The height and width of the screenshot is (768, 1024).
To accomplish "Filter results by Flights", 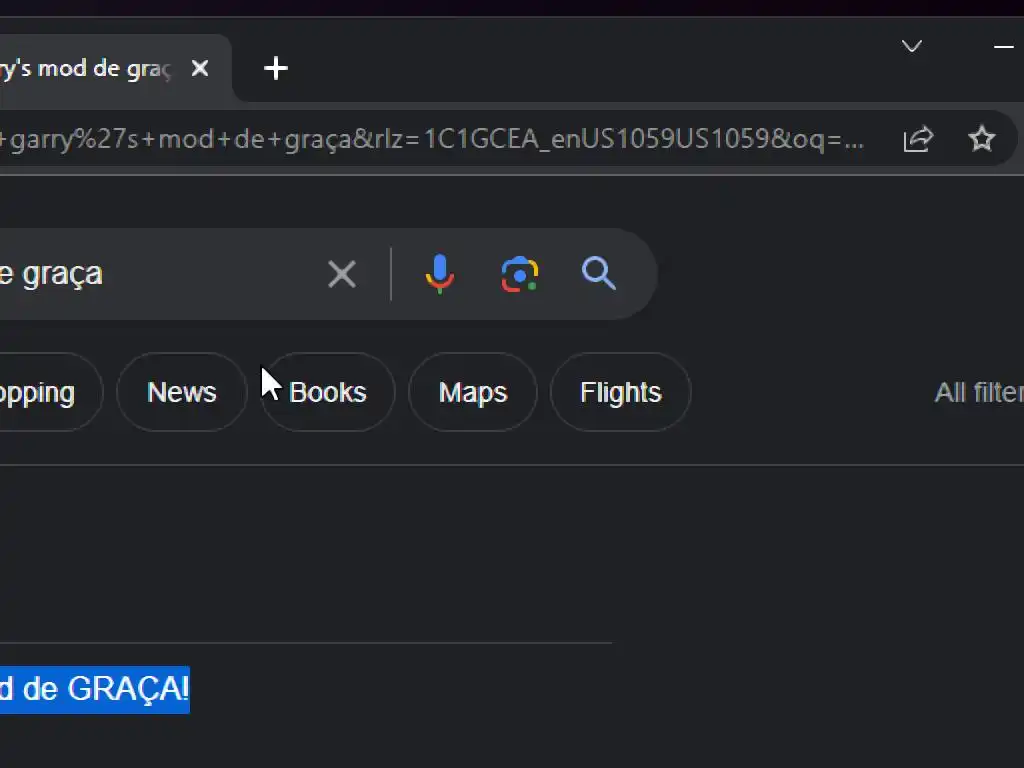I will [620, 392].
